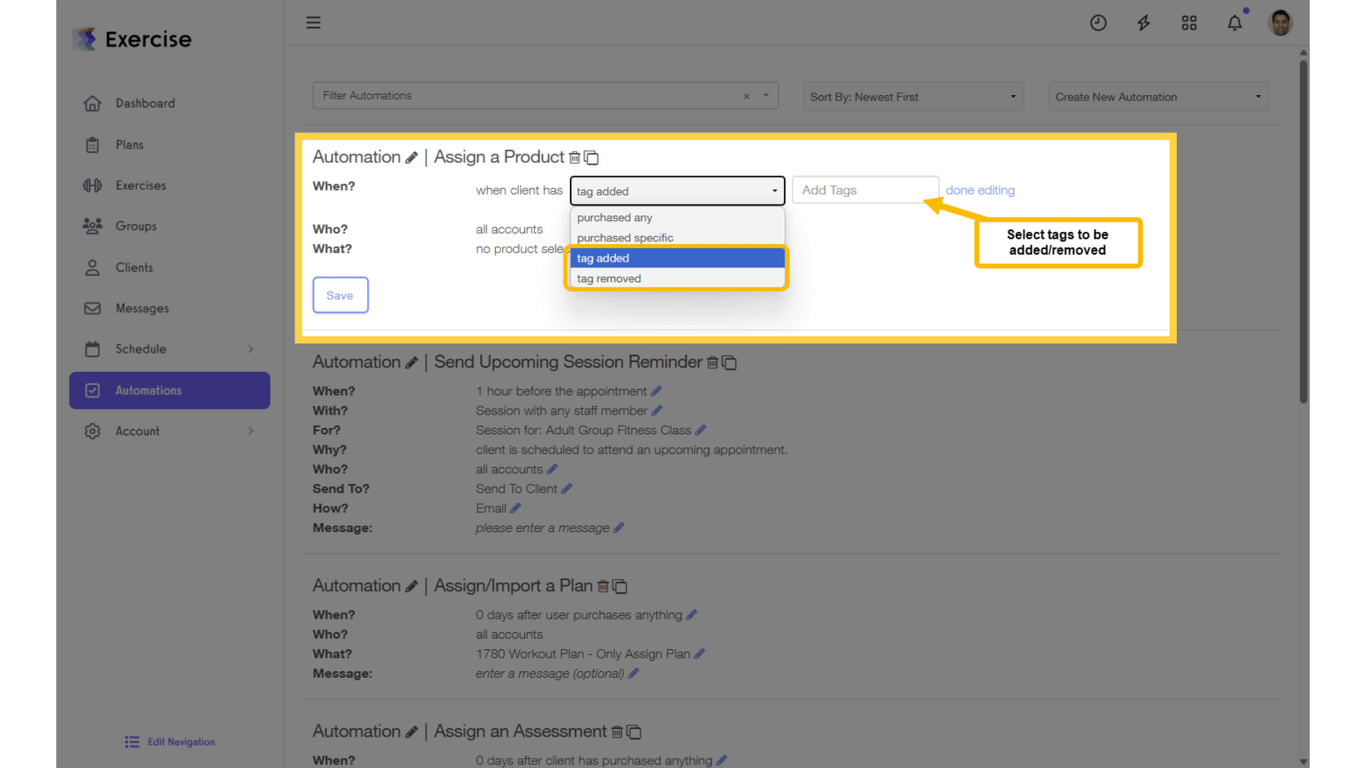1366x768 pixels.
Task: Clear the Filter Automations field
Action: click(x=746, y=95)
